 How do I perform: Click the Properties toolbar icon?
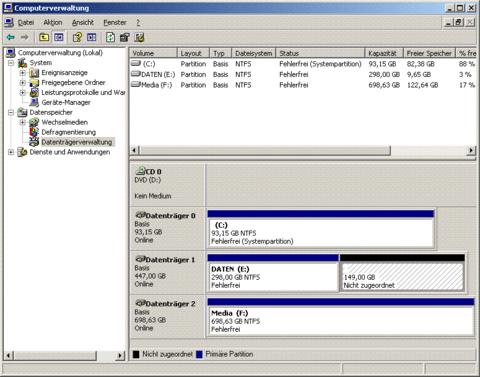(125, 37)
